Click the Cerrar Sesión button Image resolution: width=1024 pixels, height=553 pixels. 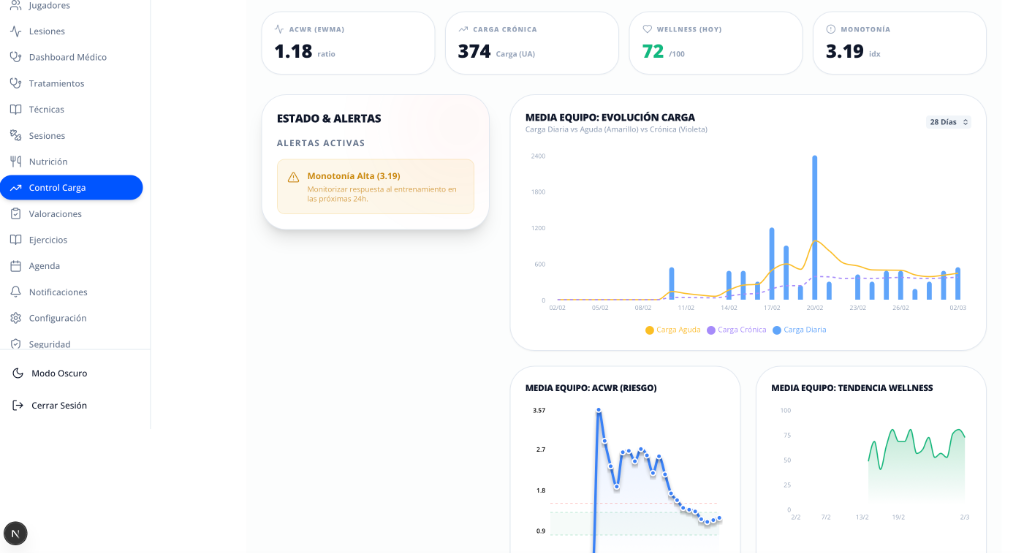coord(58,405)
